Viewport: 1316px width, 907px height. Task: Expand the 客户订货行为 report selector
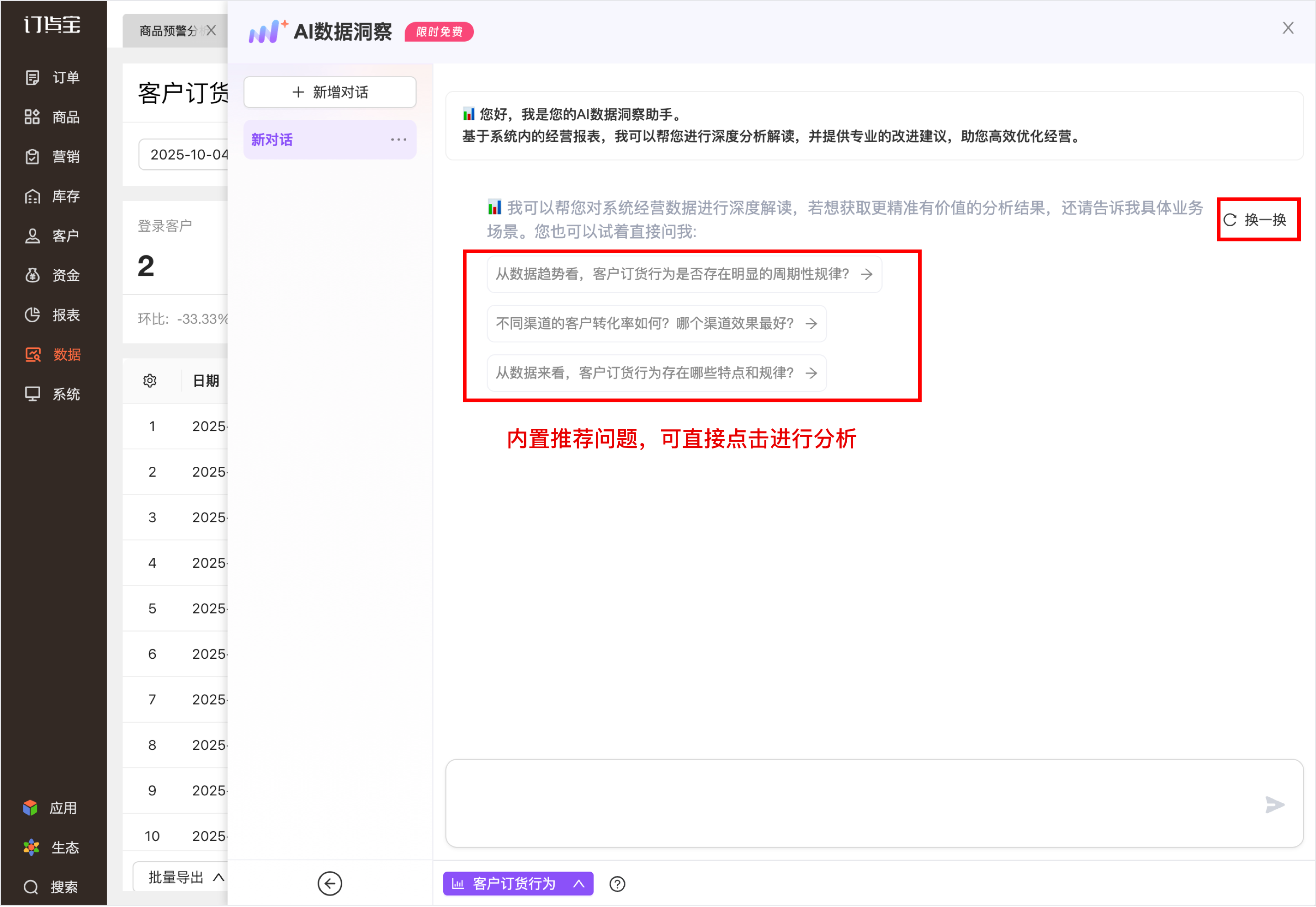pyautogui.click(x=517, y=884)
